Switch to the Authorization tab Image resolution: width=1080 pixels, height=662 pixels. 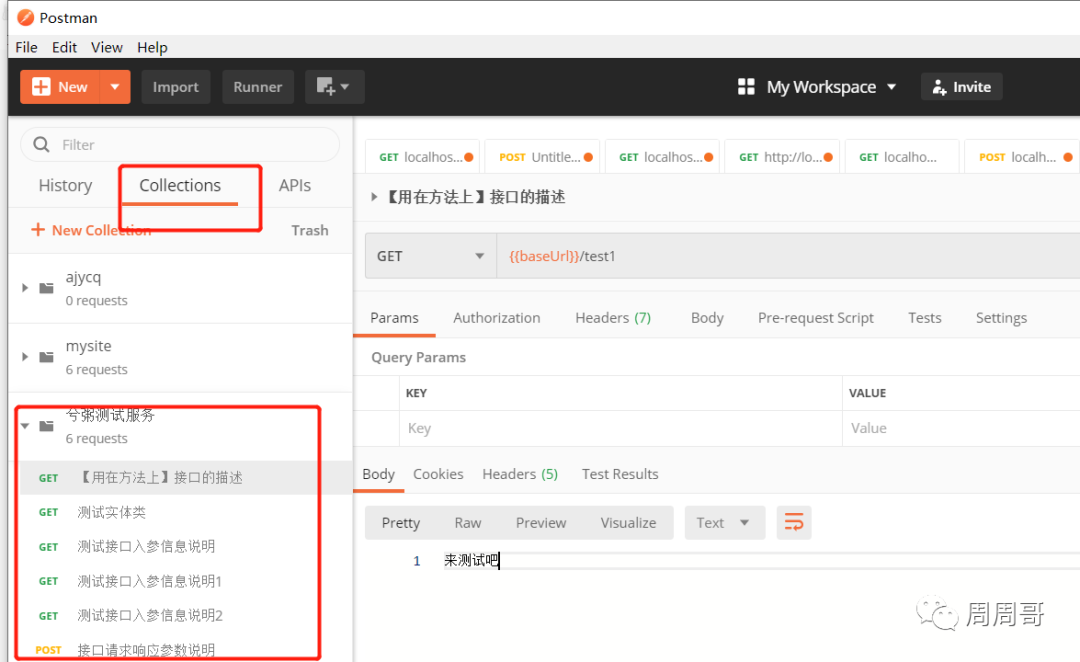coord(497,318)
